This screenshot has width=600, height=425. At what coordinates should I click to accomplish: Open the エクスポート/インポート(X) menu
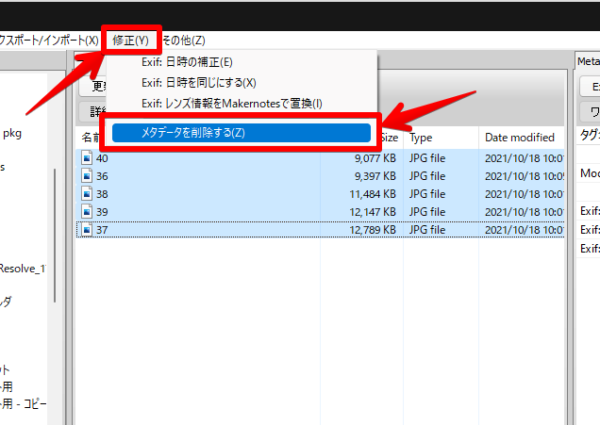click(50, 40)
